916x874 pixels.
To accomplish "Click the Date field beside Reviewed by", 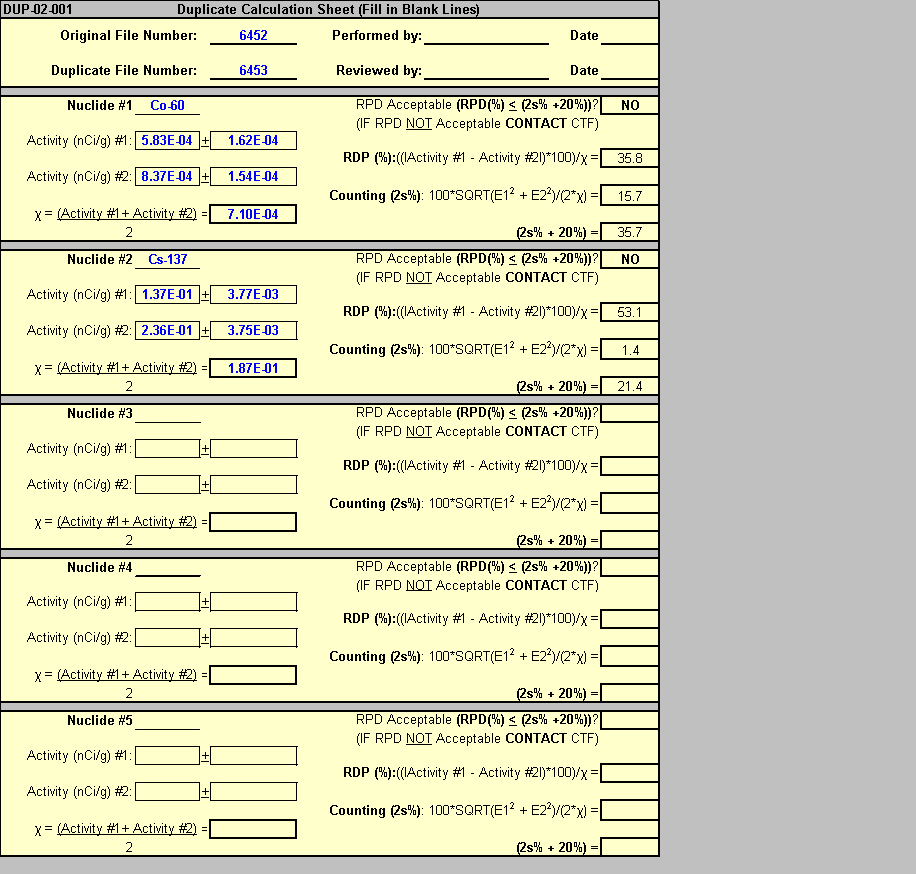I will coord(630,71).
